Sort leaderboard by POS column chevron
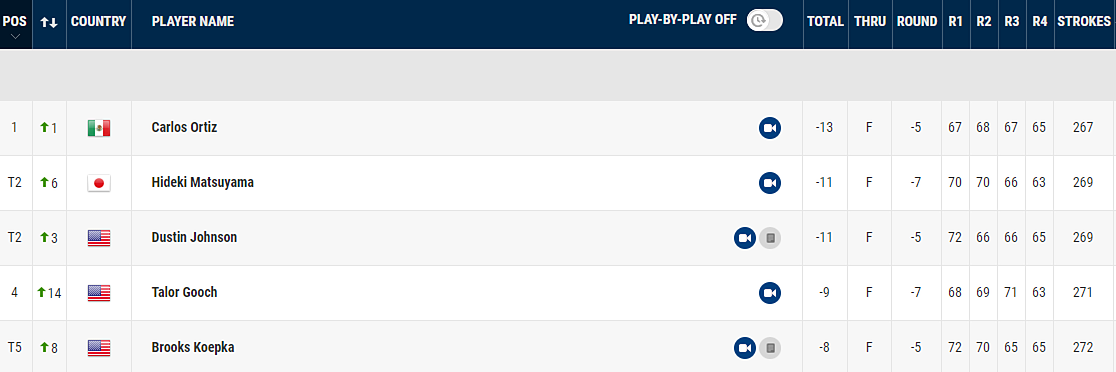 [x=15, y=36]
